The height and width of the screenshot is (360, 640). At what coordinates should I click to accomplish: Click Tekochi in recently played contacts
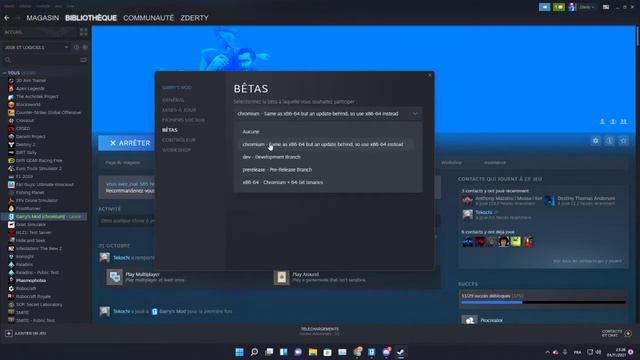[497, 215]
